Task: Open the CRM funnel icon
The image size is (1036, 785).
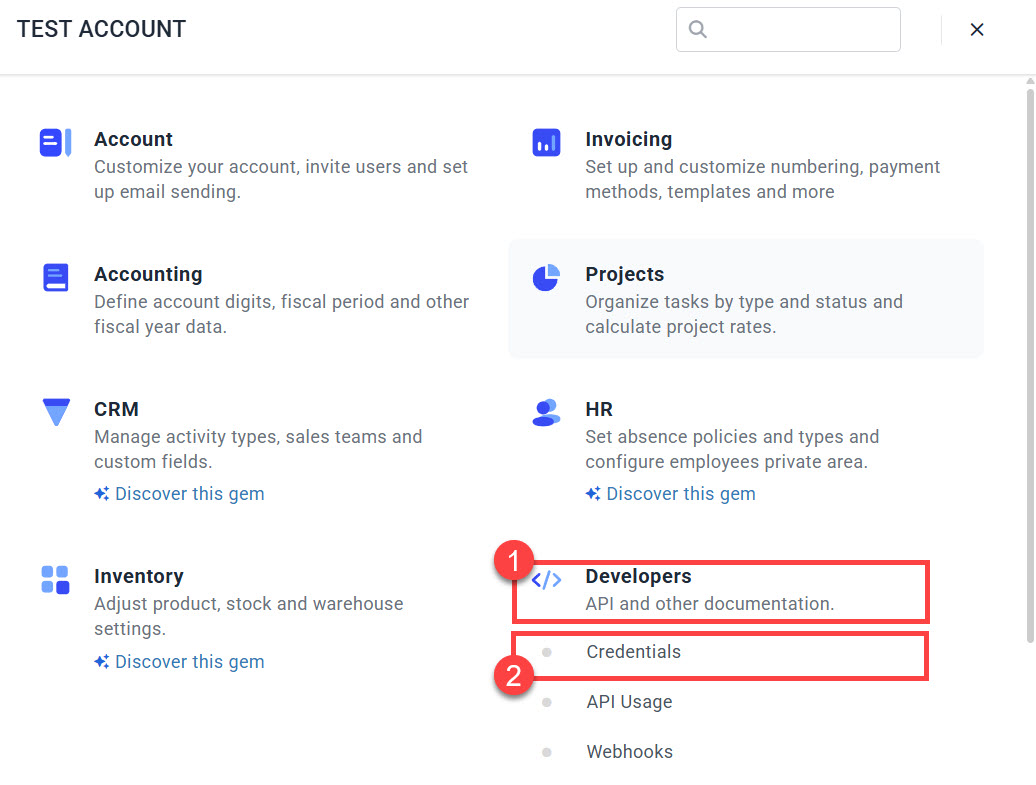Action: 56,412
